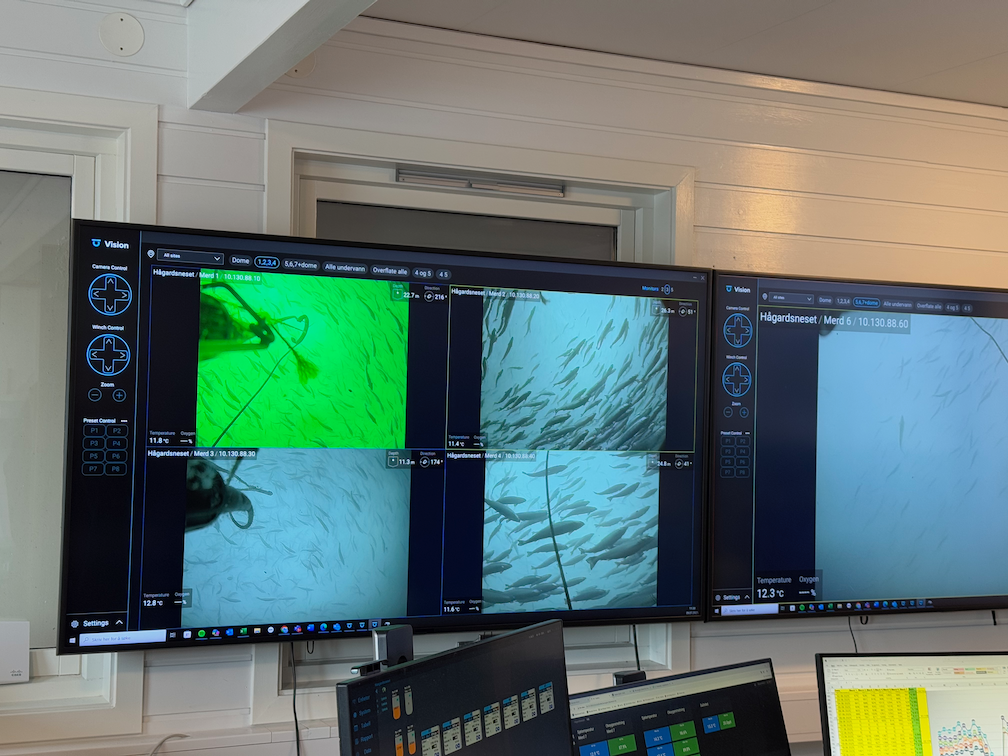Raise winch with left monitor Winch Control up arrow
The image size is (1008, 756).
click(109, 341)
